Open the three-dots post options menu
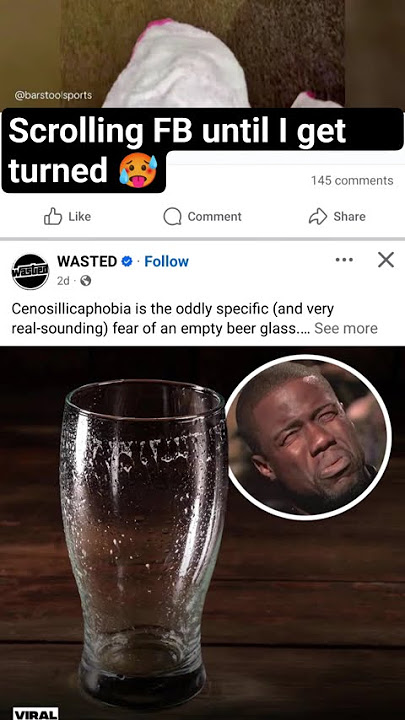The image size is (405, 720). coord(344,260)
